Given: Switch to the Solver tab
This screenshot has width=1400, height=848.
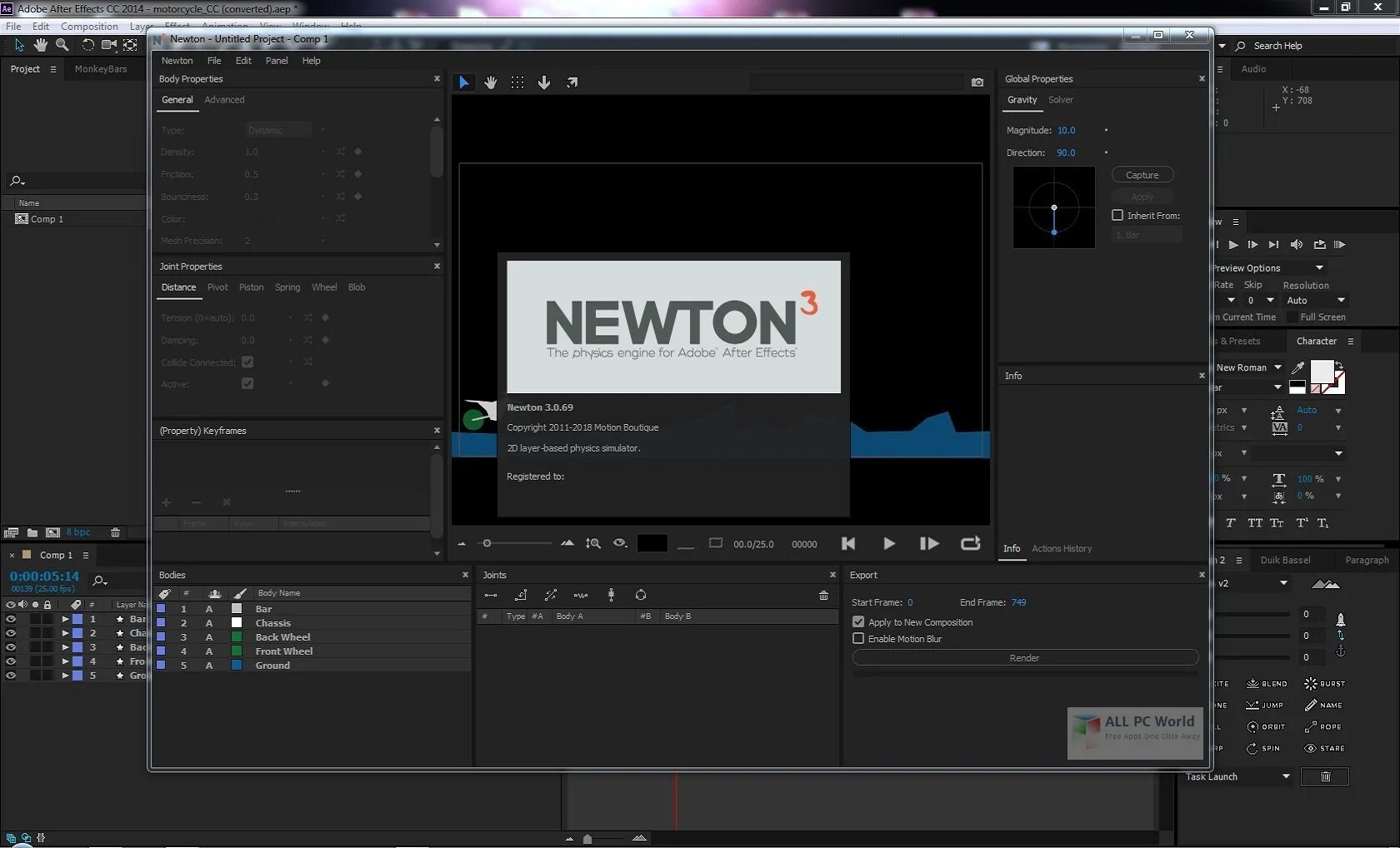Looking at the screenshot, I should coord(1060,100).
